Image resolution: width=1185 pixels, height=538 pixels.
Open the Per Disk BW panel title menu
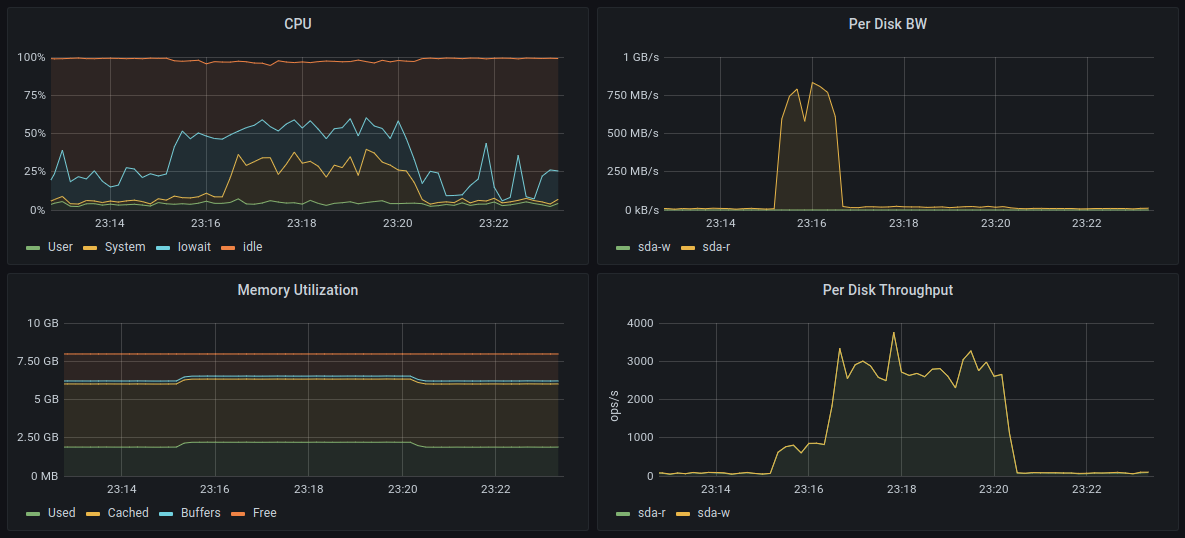click(887, 23)
